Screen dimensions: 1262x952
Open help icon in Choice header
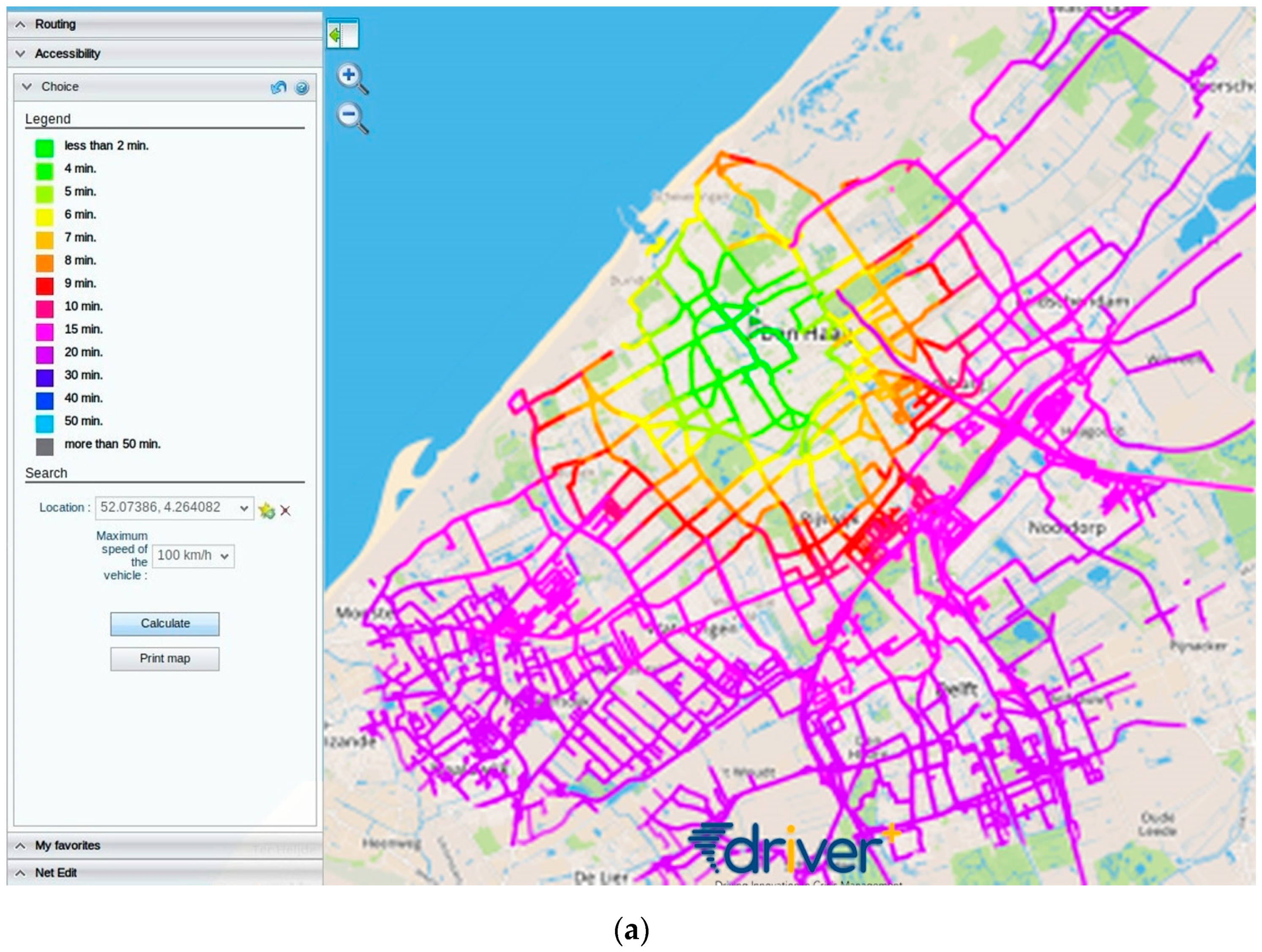pos(301,88)
